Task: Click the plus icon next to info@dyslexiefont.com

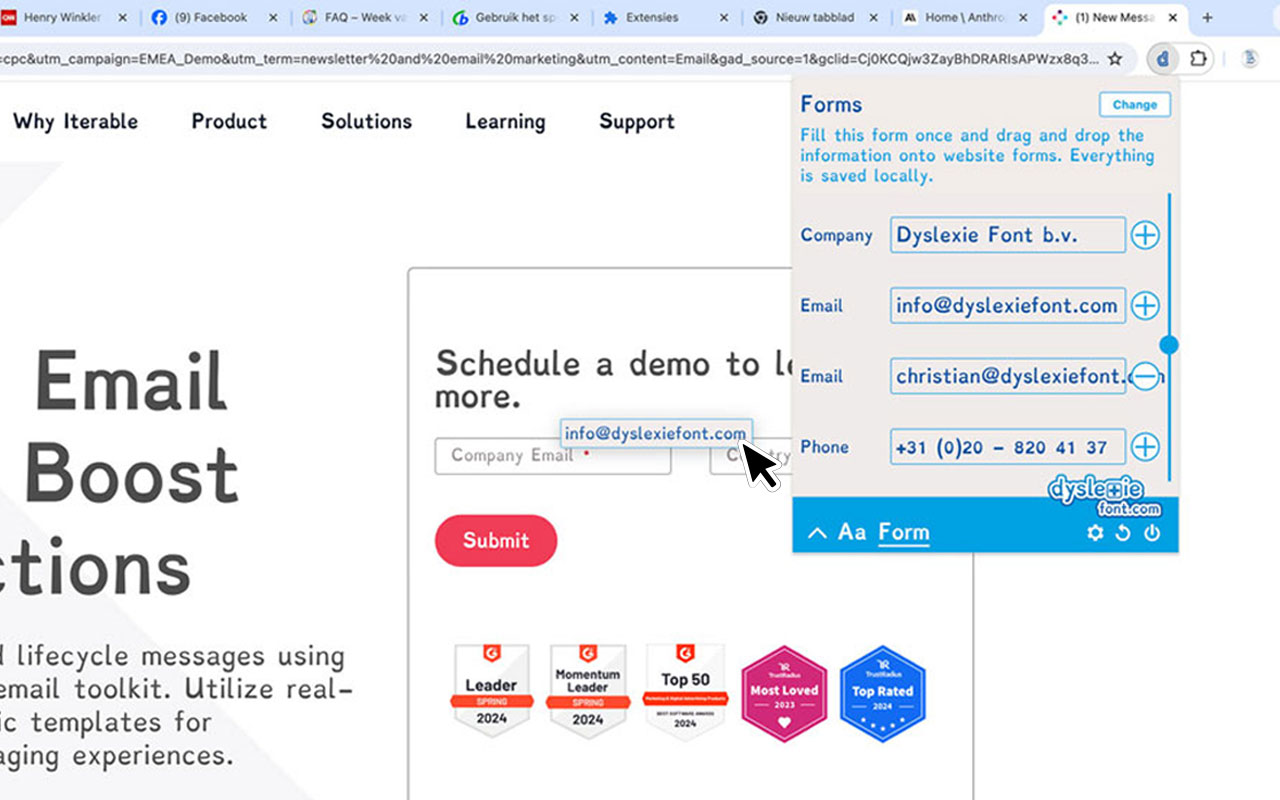Action: point(1145,306)
